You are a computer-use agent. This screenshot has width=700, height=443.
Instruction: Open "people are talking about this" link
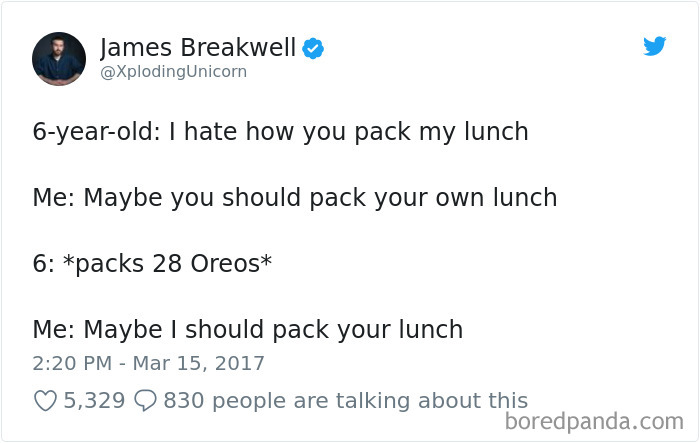(x=368, y=401)
